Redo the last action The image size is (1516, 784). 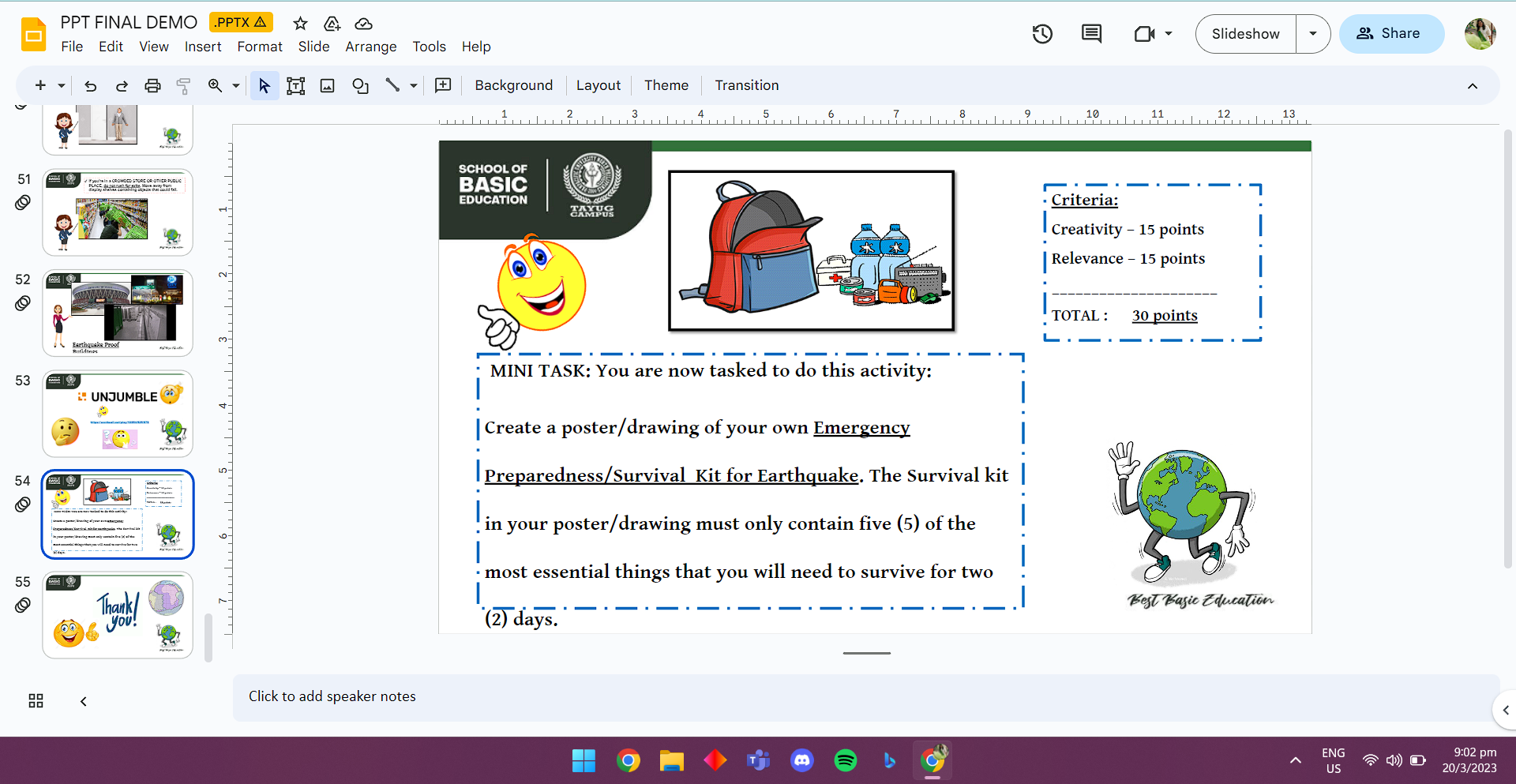(x=122, y=85)
